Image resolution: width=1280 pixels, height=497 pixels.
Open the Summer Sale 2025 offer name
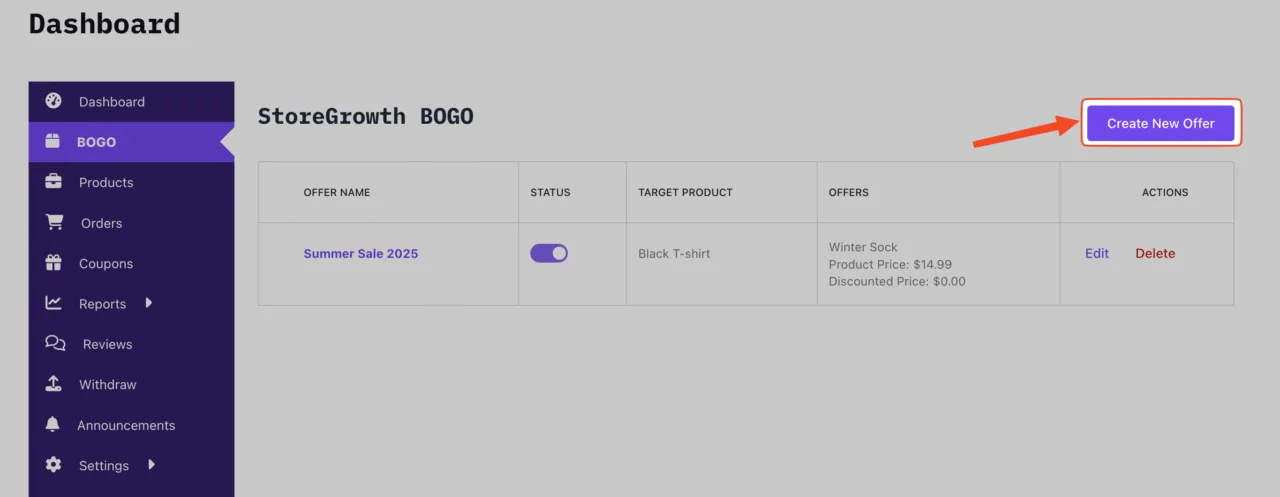point(361,253)
